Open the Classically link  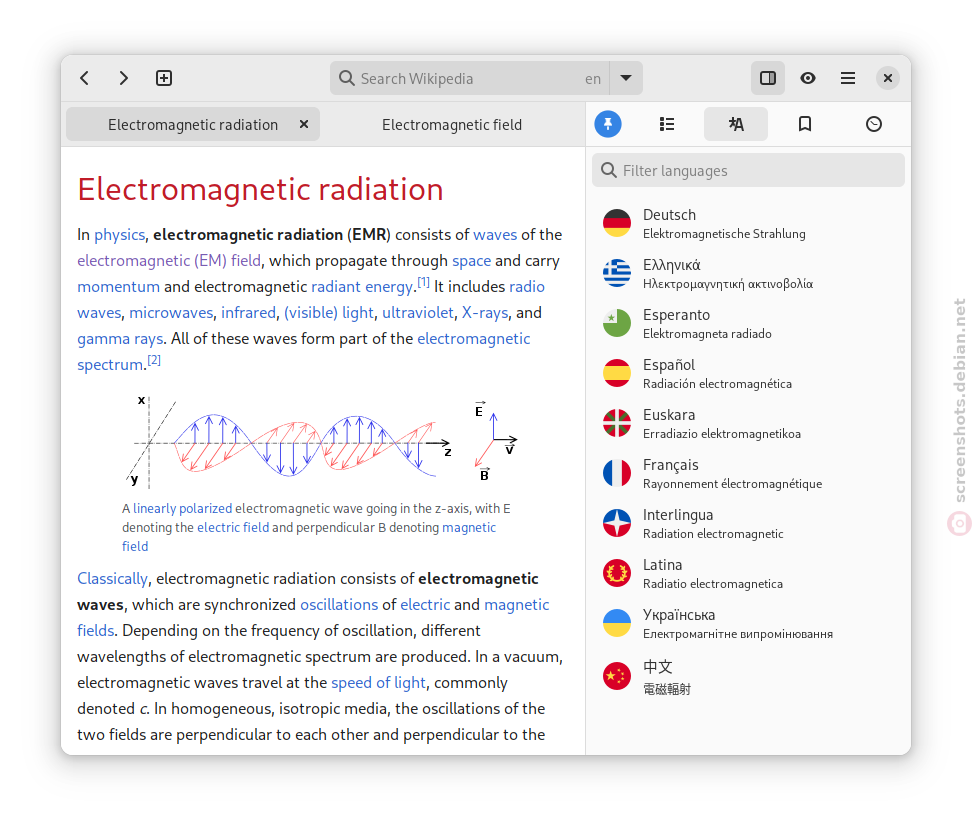point(112,579)
